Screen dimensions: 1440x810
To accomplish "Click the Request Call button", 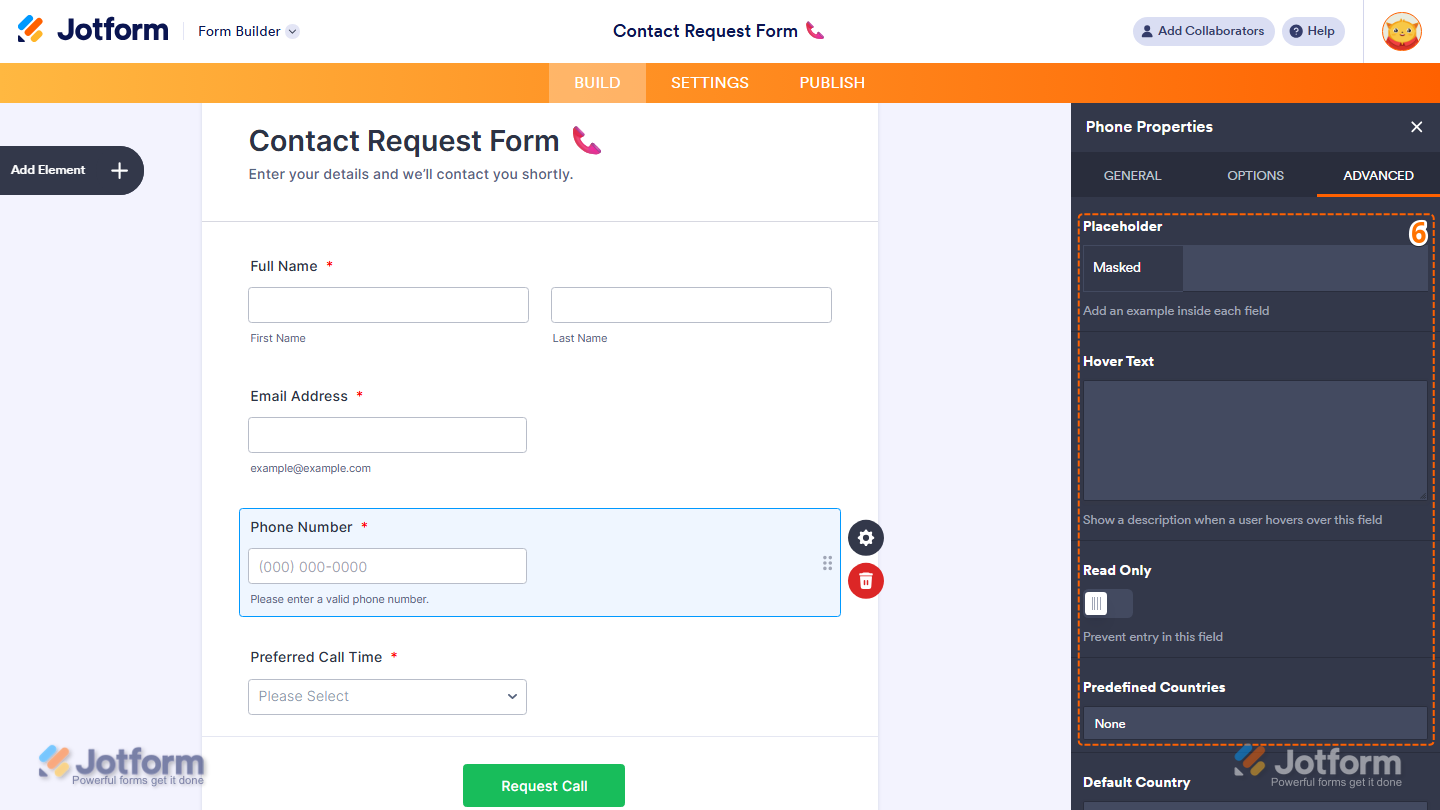I will pyautogui.click(x=543, y=785).
